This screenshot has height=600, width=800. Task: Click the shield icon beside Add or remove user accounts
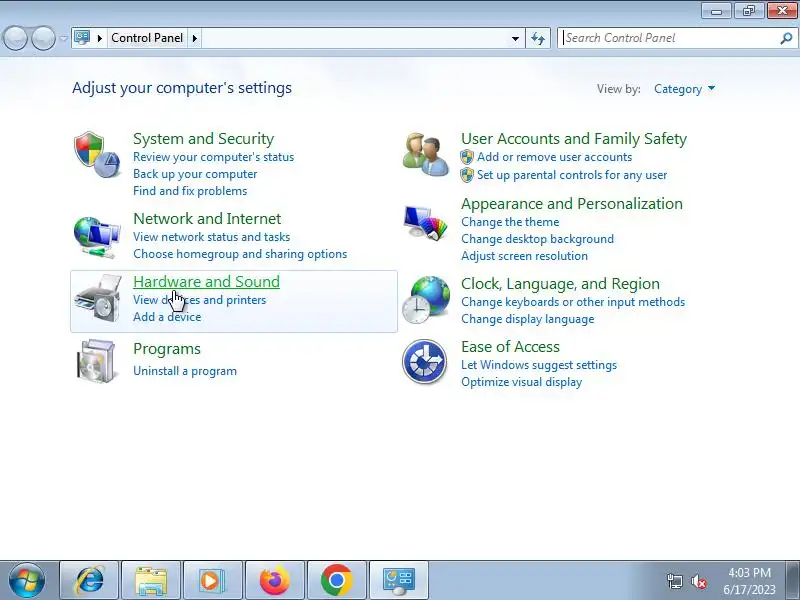click(467, 157)
